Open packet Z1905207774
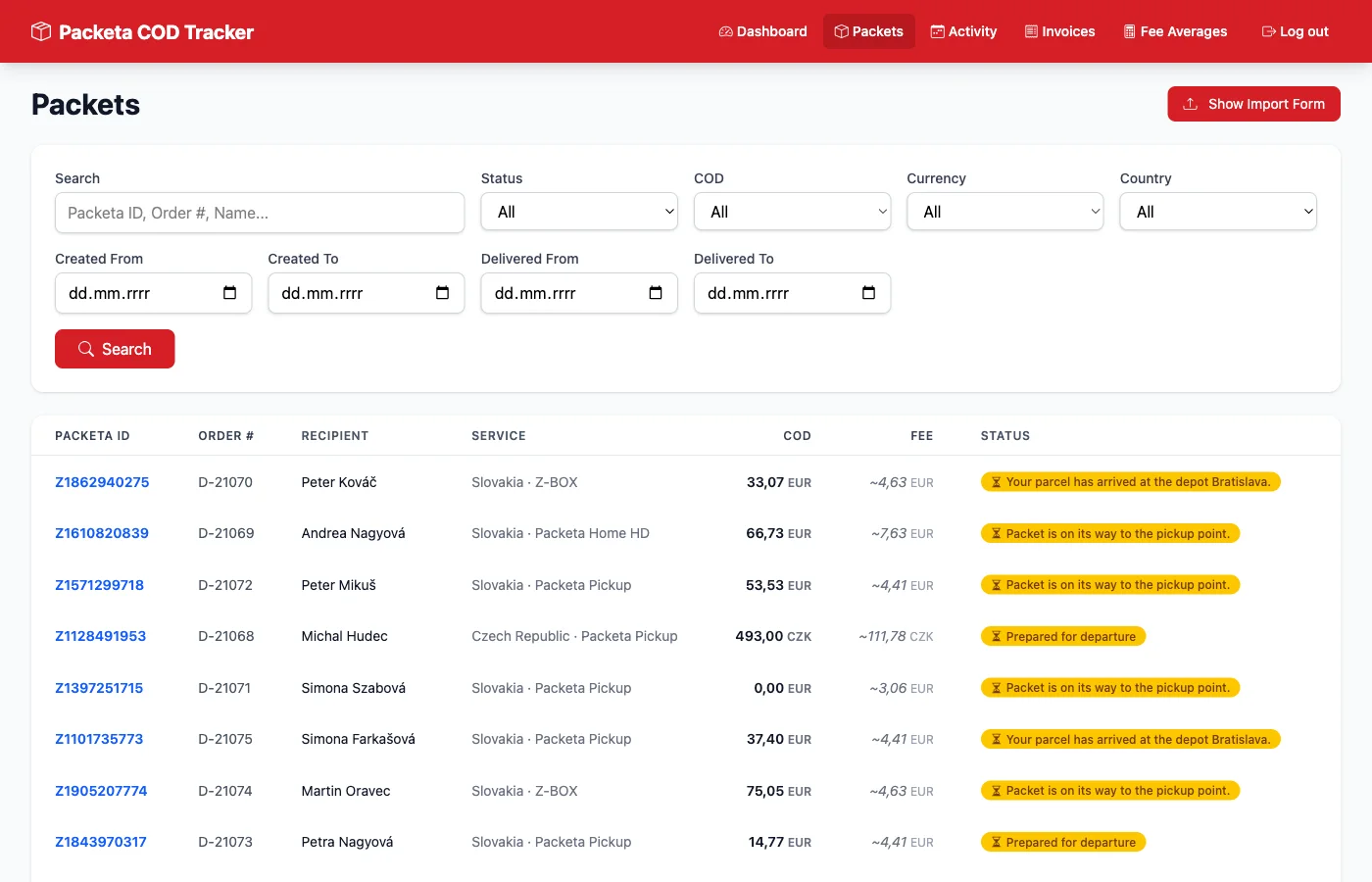The width and height of the screenshot is (1372, 882). tap(101, 791)
